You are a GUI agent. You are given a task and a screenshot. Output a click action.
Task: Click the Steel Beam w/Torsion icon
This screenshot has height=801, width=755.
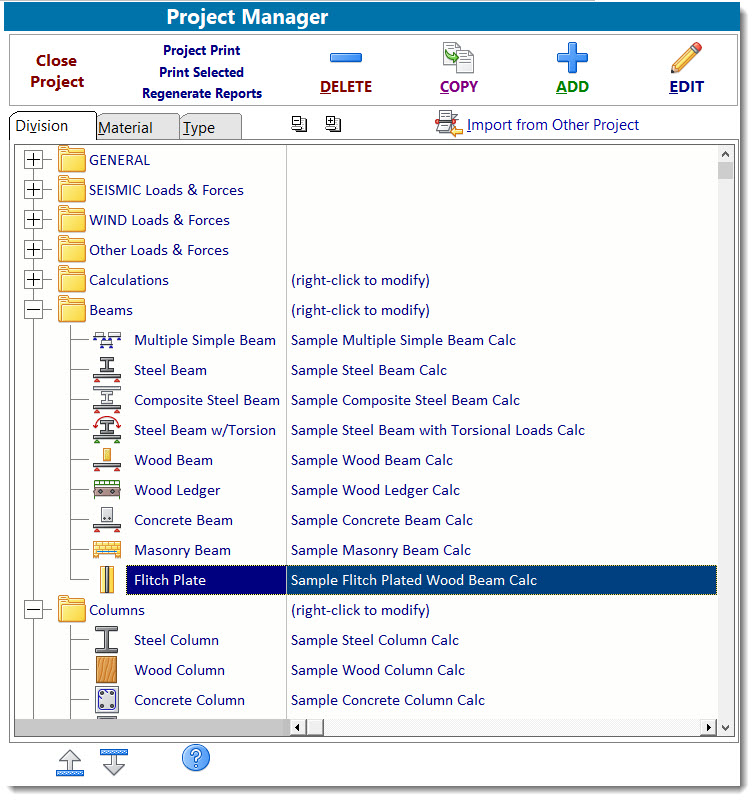(106, 430)
